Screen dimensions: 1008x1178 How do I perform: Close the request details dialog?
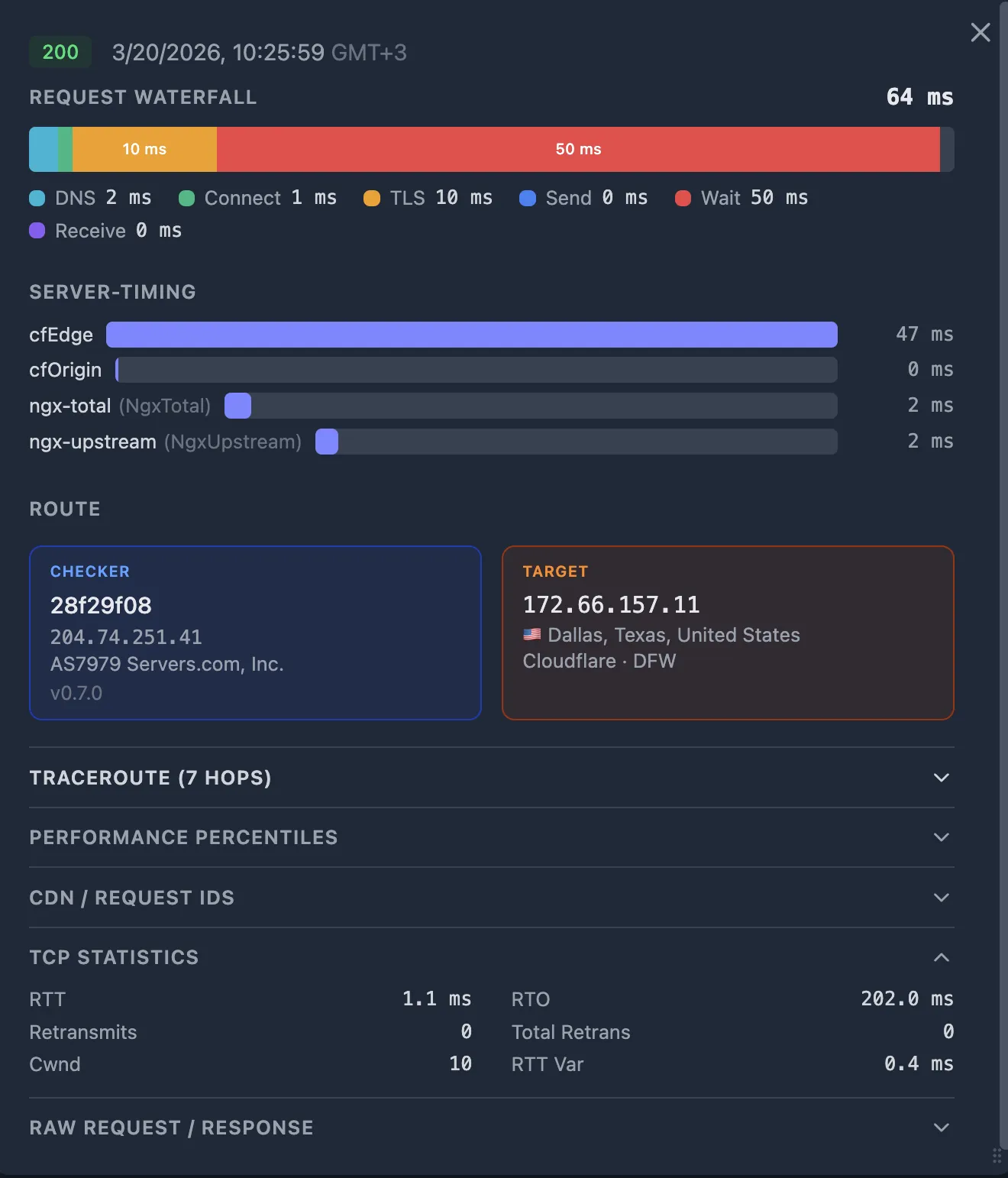pos(980,33)
